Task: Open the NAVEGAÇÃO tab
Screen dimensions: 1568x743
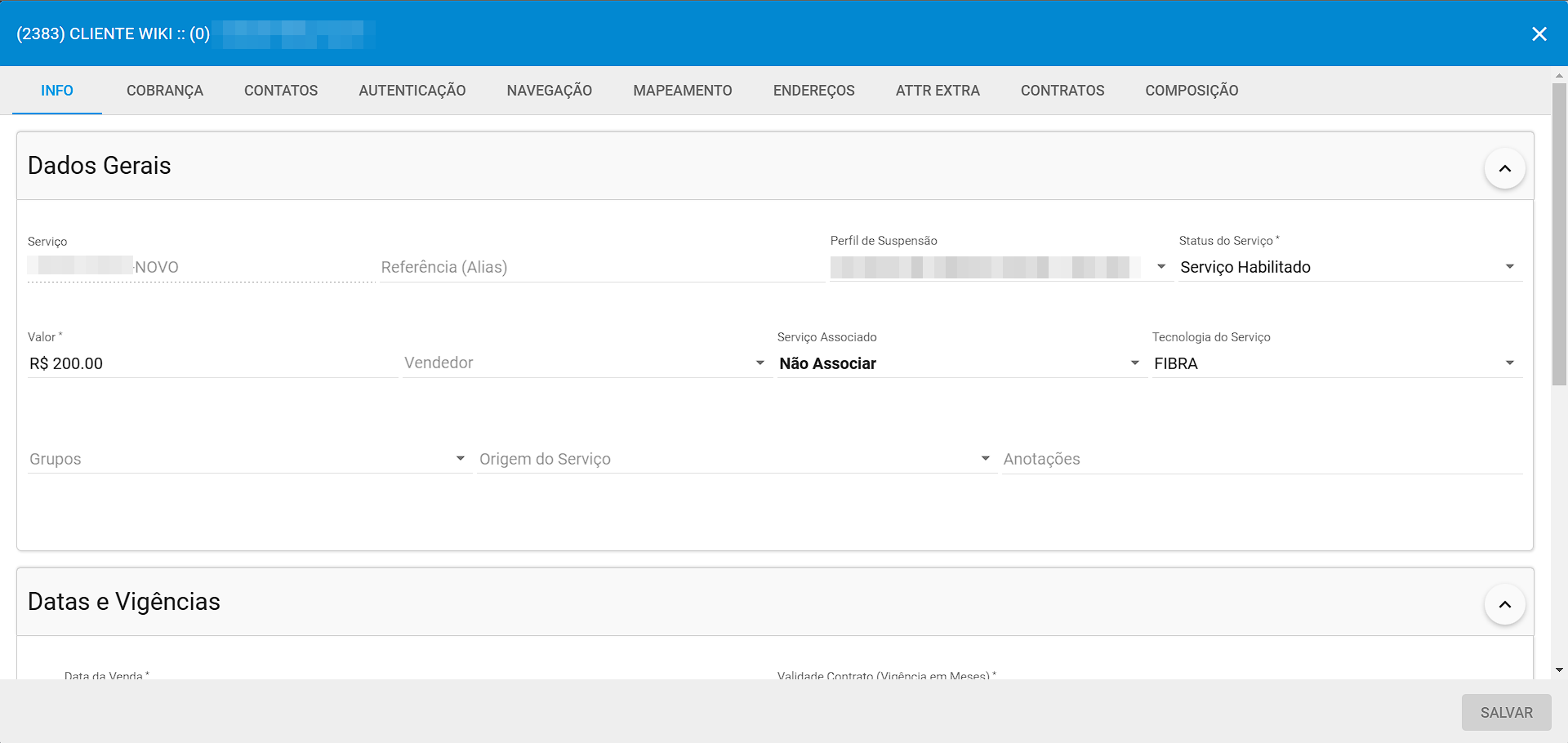Action: tap(550, 91)
